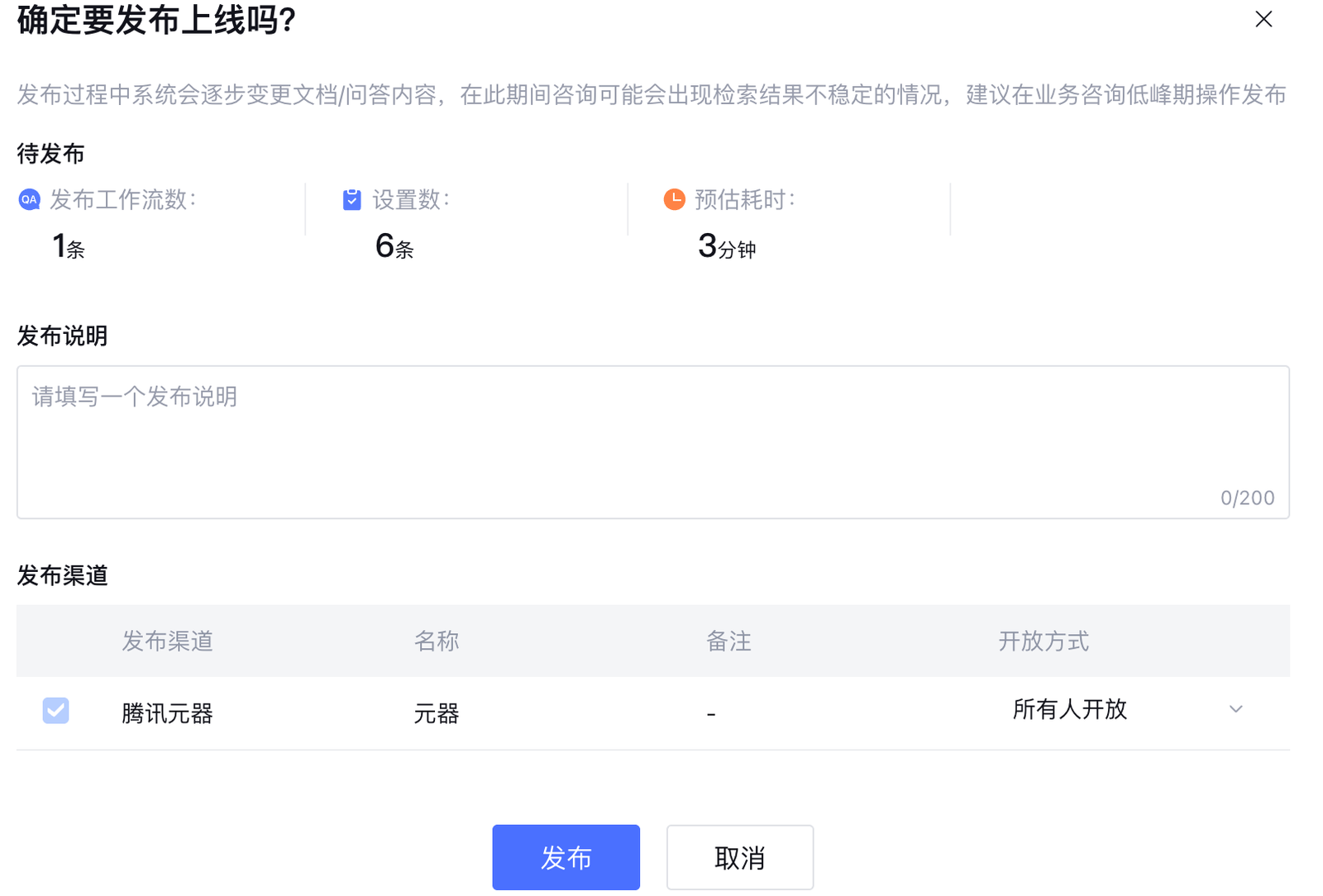Click the chevron arrow in 开放方式 column
The image size is (1323, 896).
[1235, 709]
